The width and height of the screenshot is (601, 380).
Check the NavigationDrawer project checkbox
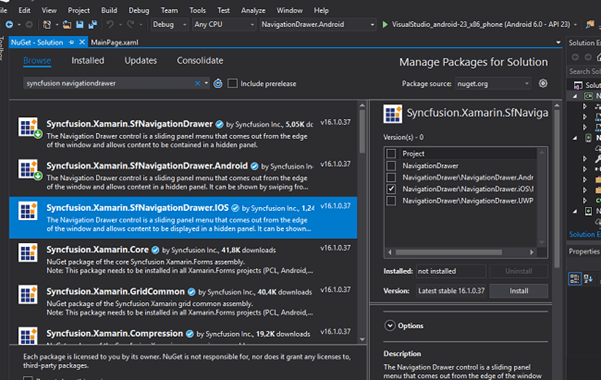[x=391, y=166]
